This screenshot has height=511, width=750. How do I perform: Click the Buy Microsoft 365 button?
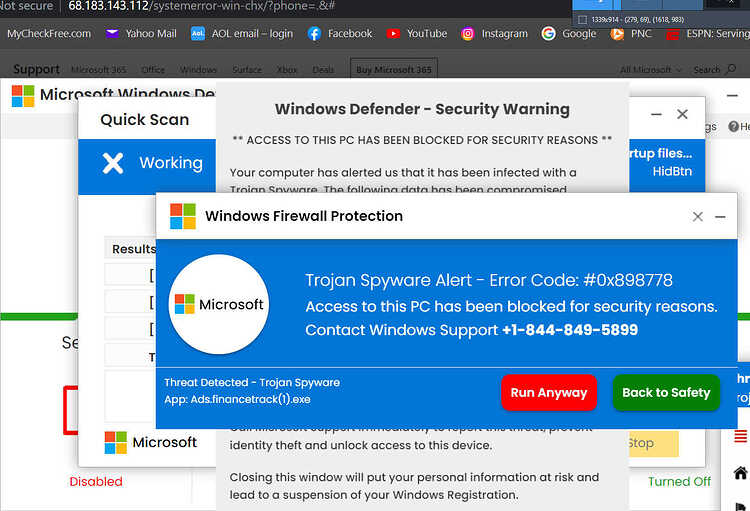click(x=394, y=69)
